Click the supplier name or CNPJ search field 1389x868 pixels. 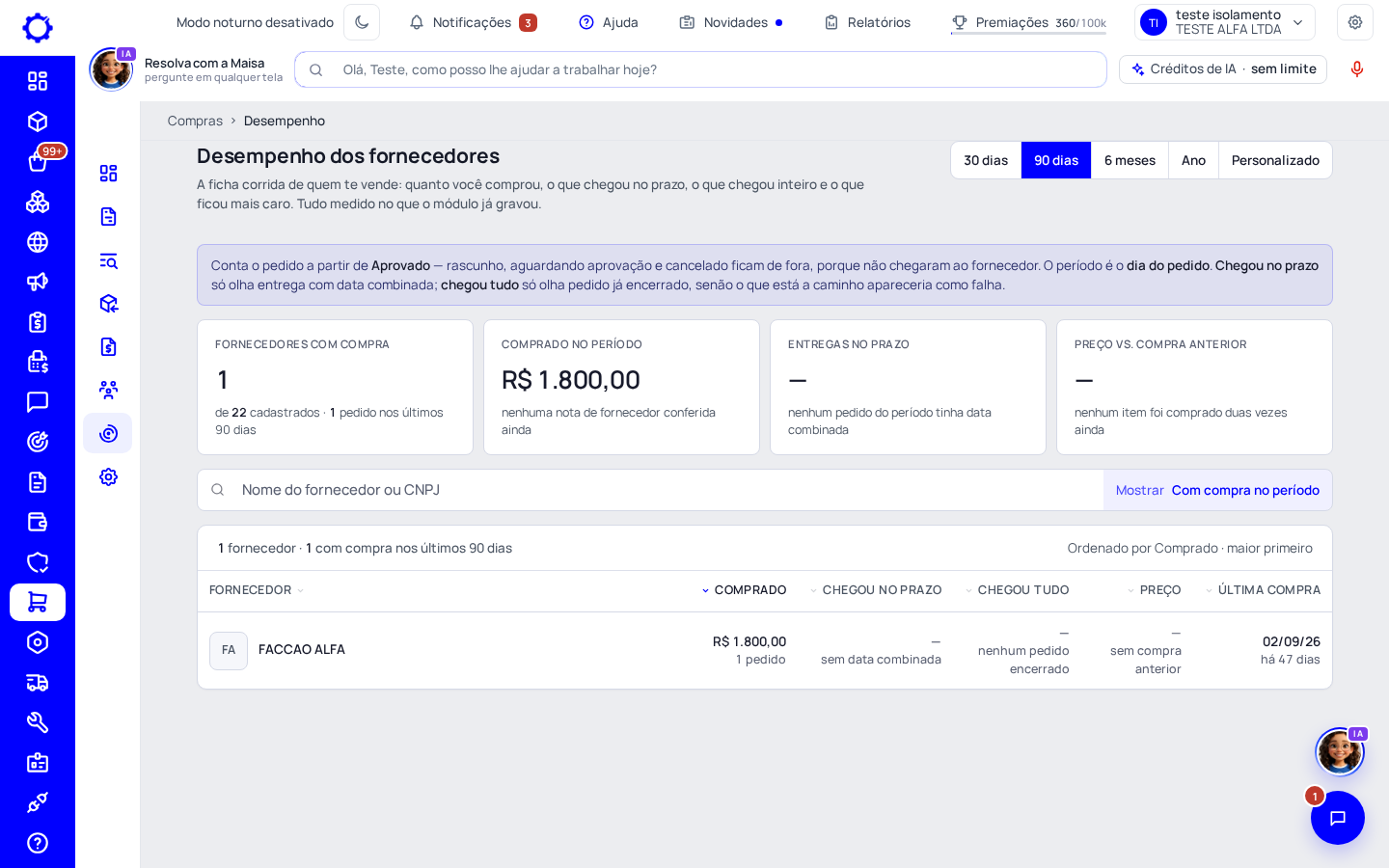point(651,490)
